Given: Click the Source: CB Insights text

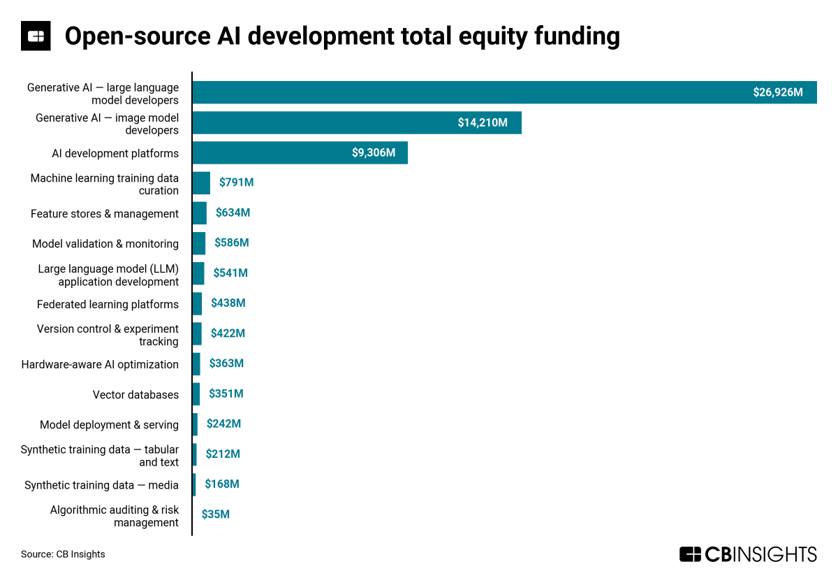Looking at the screenshot, I should (x=63, y=554).
